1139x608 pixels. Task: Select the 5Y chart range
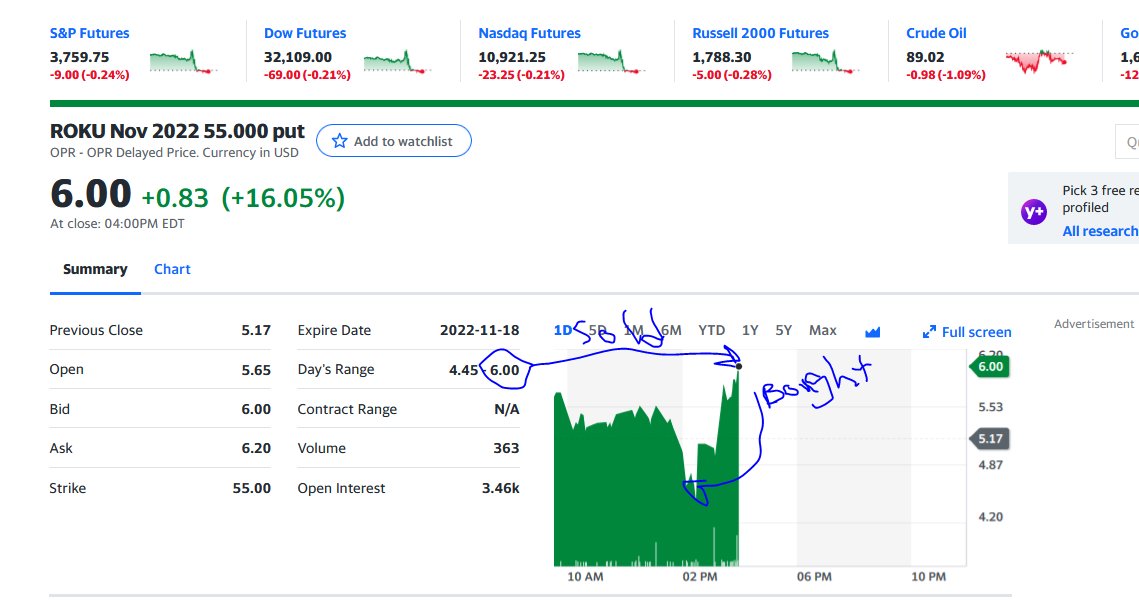783,331
